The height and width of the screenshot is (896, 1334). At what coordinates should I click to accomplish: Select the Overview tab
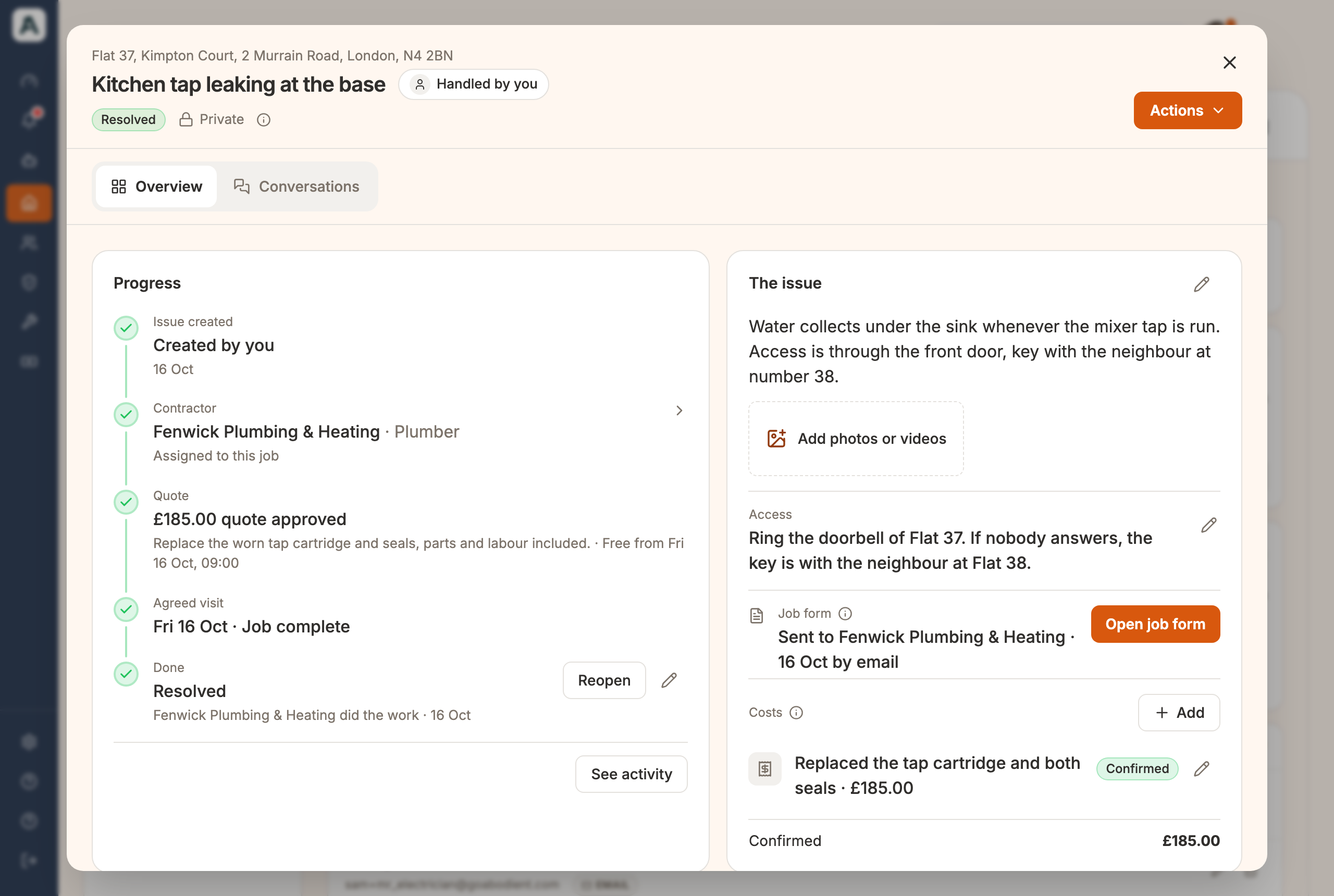coord(157,186)
